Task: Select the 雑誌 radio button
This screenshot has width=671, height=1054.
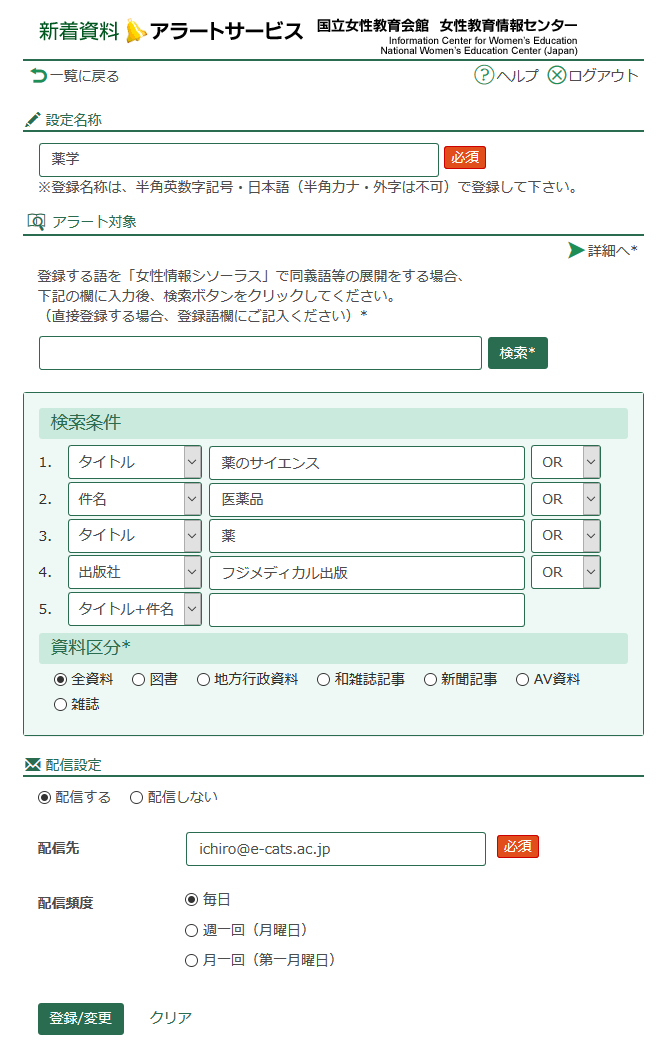Action: [61, 704]
